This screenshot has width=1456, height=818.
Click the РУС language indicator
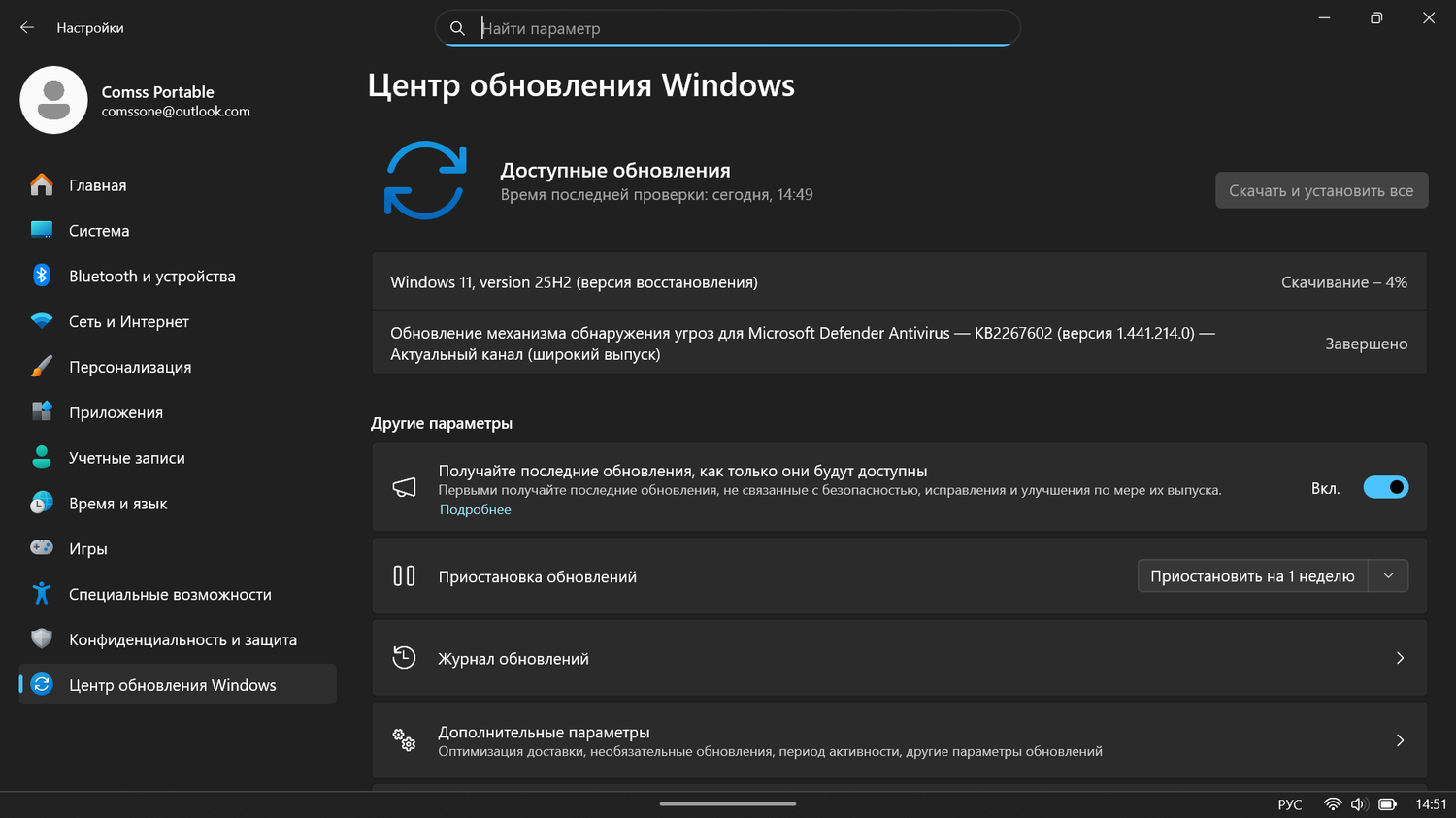tap(1290, 804)
